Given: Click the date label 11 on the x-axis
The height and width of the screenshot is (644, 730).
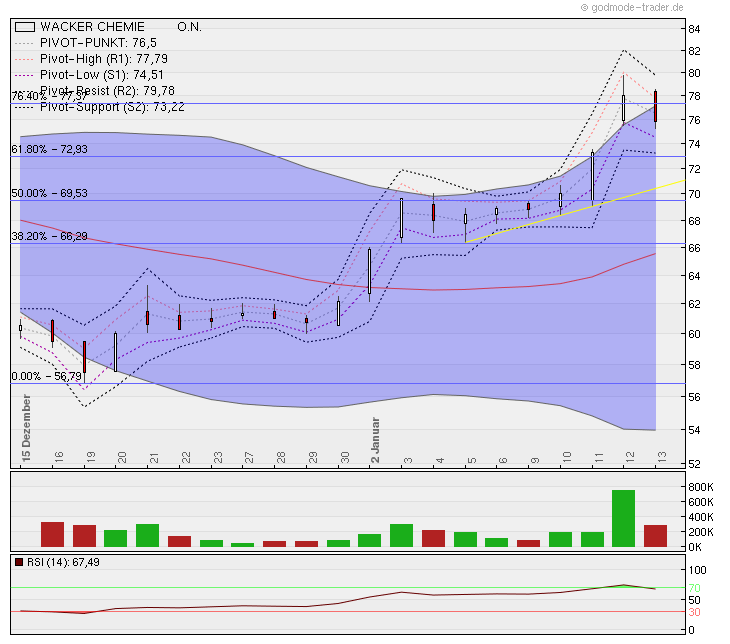Looking at the screenshot, I should [598, 457].
